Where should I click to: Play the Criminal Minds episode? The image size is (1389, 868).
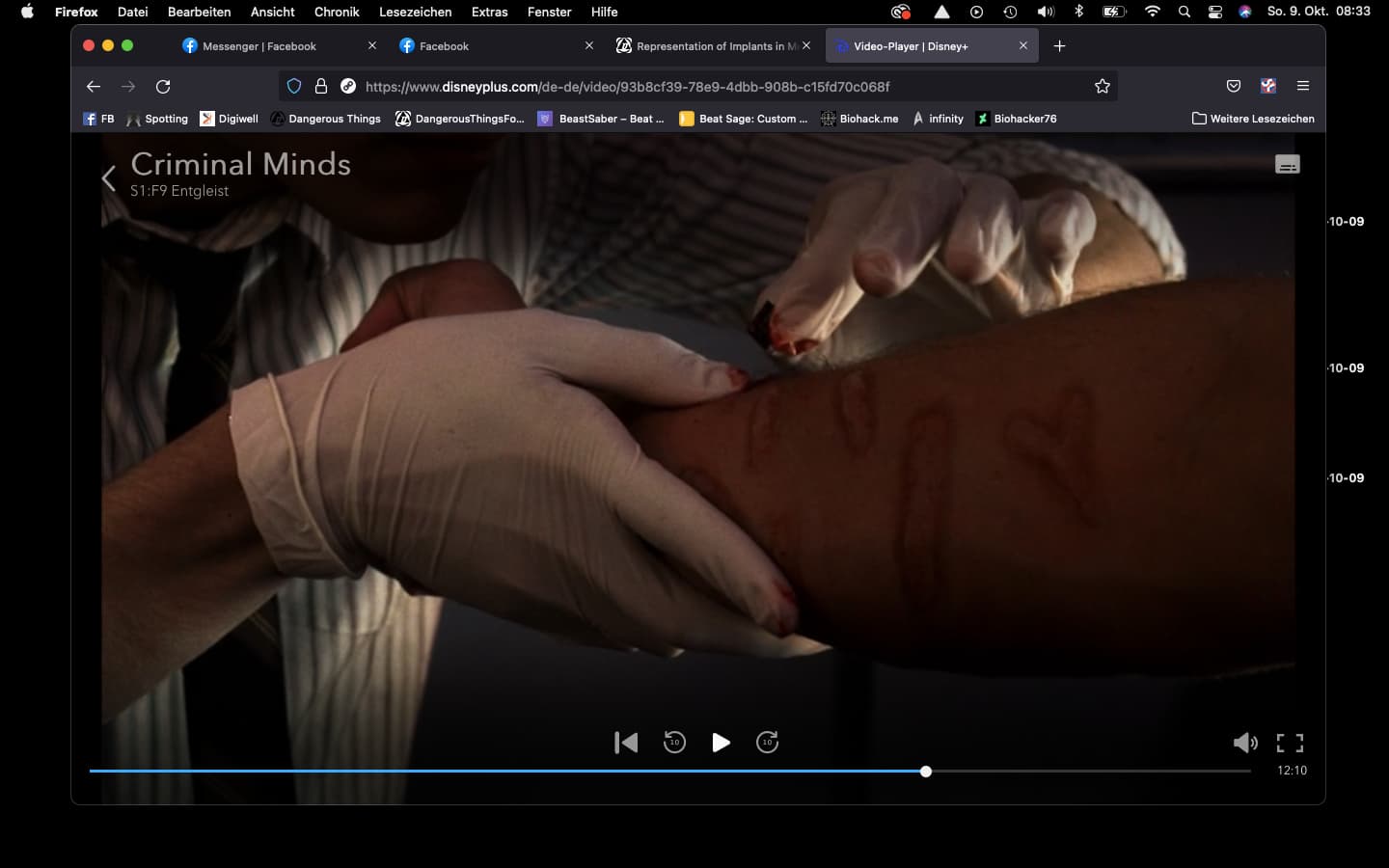pyautogui.click(x=721, y=743)
